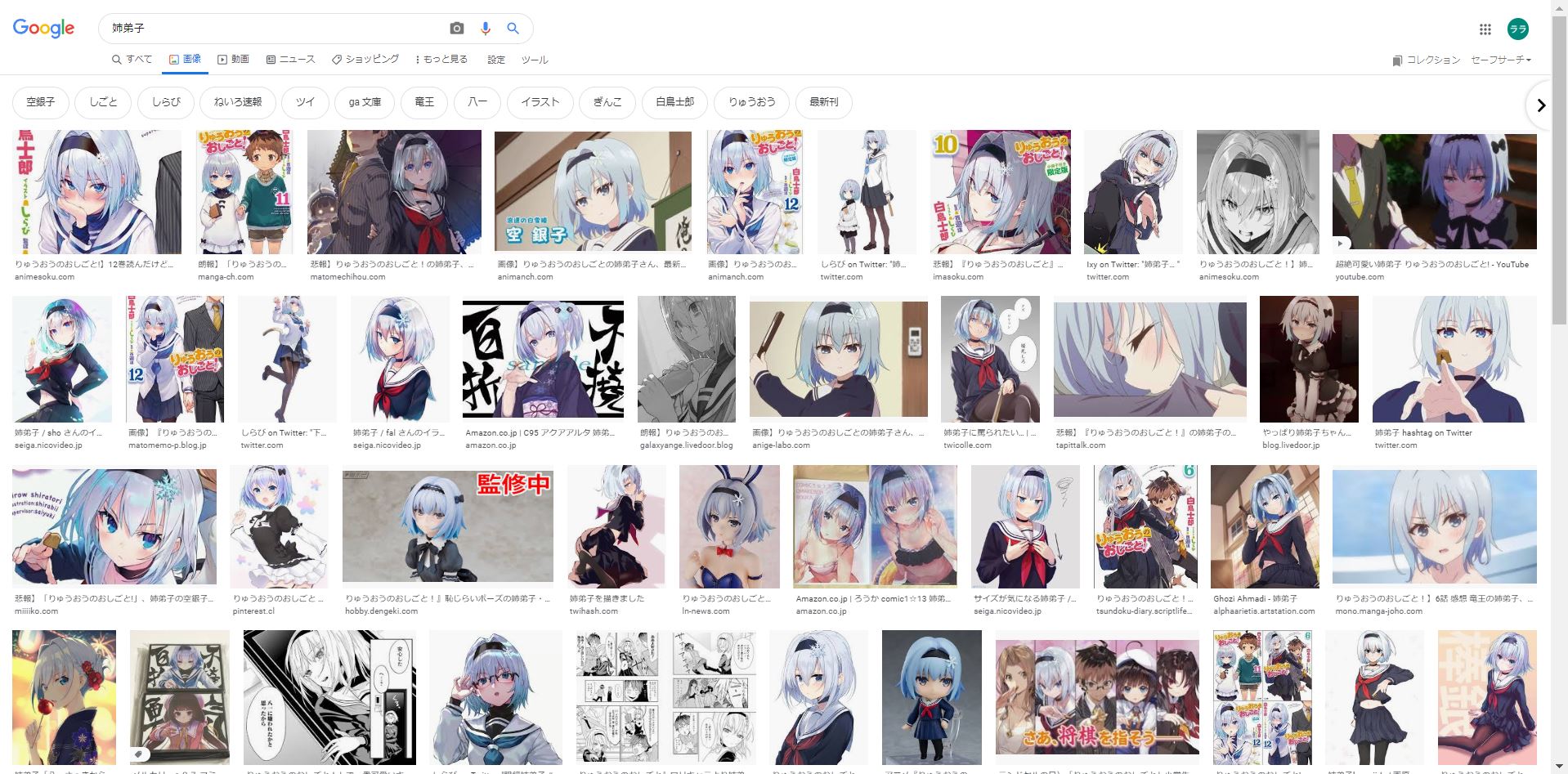Open the 監修中 figure thumbnail from hobby.dengeki.com
The width and height of the screenshot is (1568, 774).
448,526
